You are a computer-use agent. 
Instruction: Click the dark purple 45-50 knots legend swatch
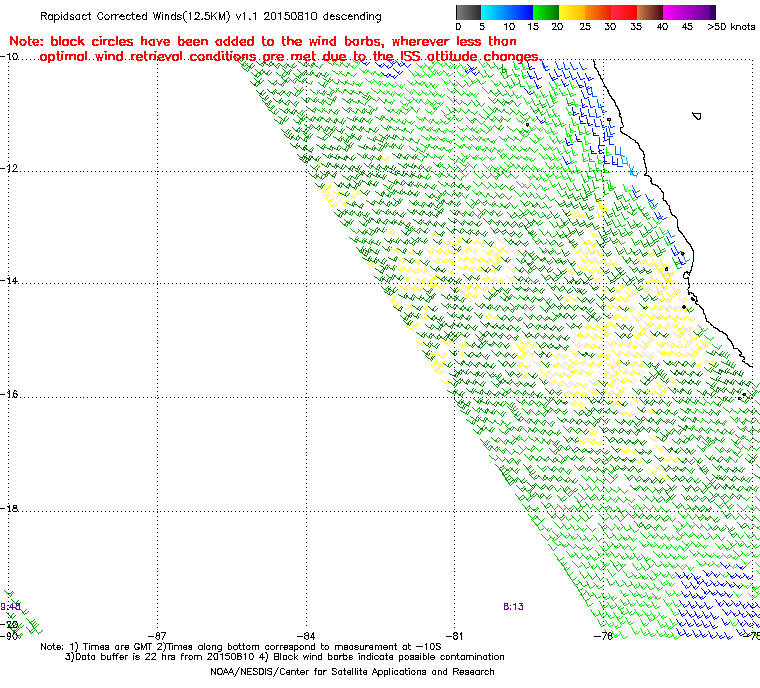[x=702, y=12]
